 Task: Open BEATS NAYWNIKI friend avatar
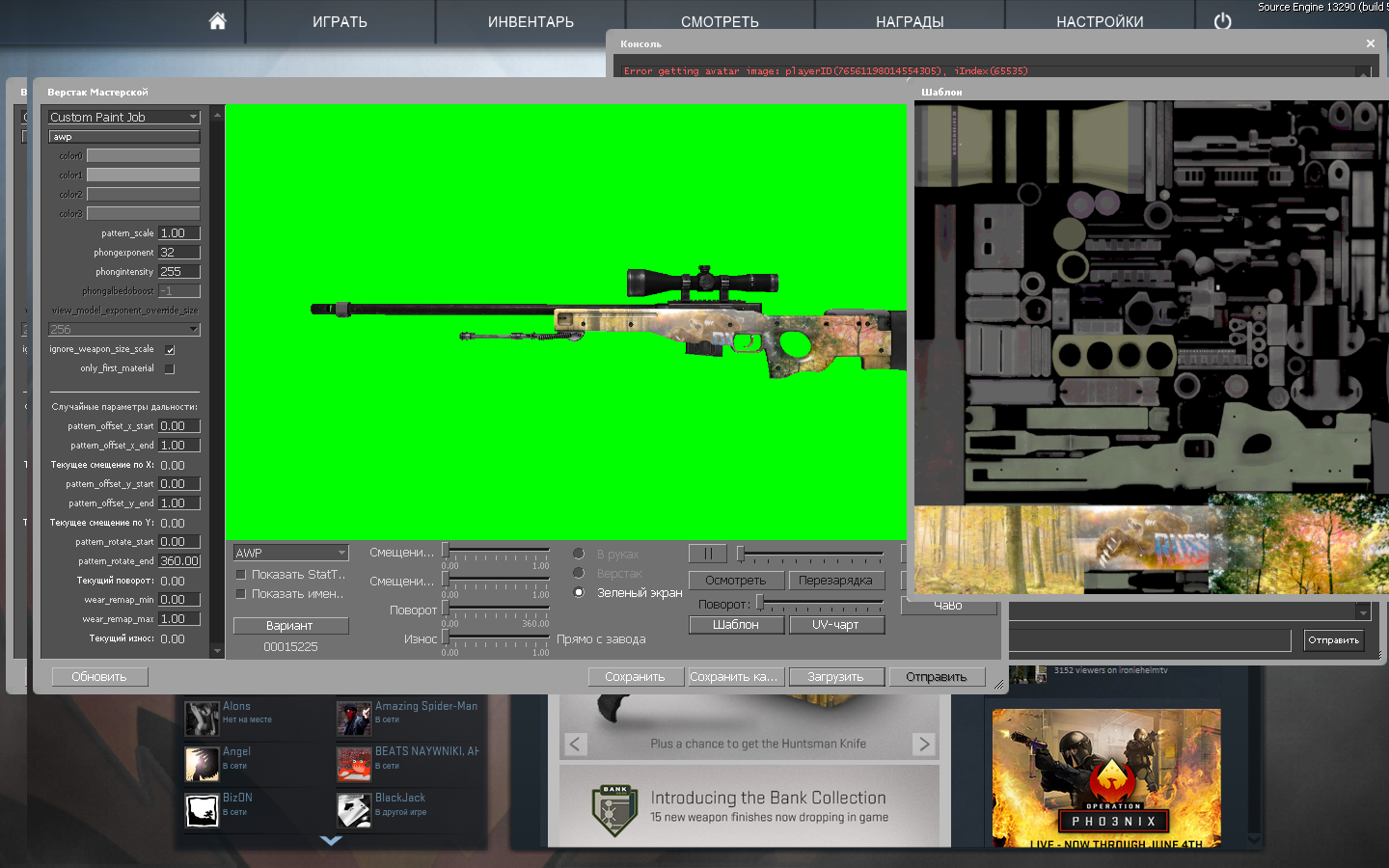coord(354,764)
